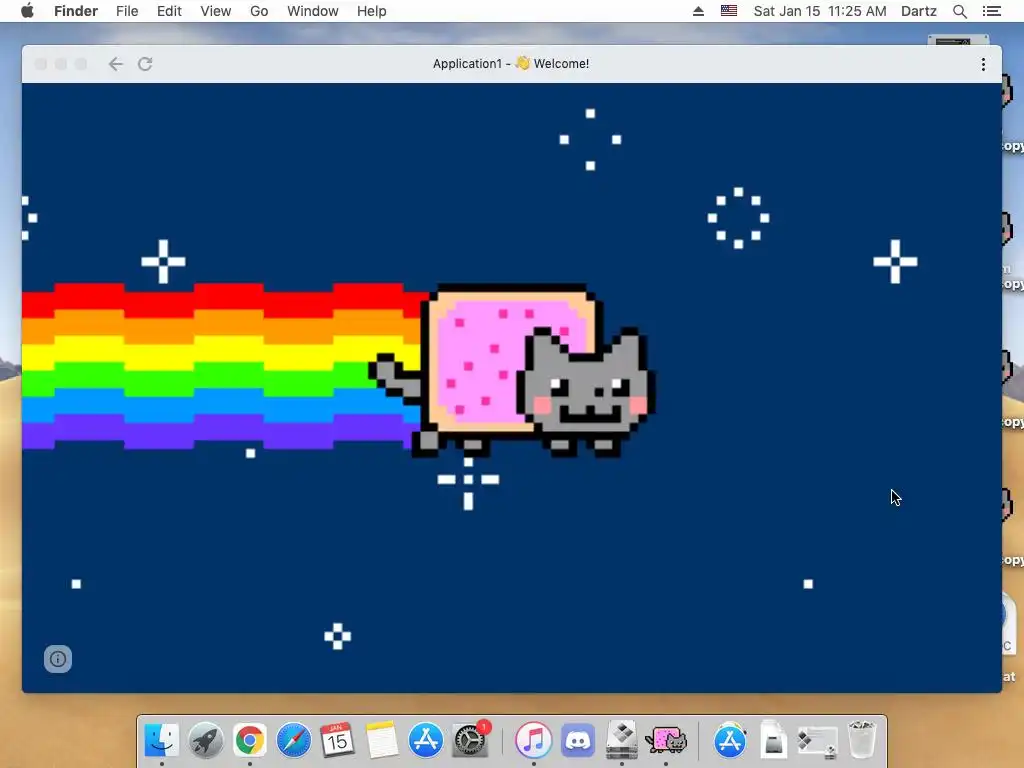Image resolution: width=1024 pixels, height=768 pixels.
Task: Click the Nyan Cat app icon in the dock
Action: point(666,741)
